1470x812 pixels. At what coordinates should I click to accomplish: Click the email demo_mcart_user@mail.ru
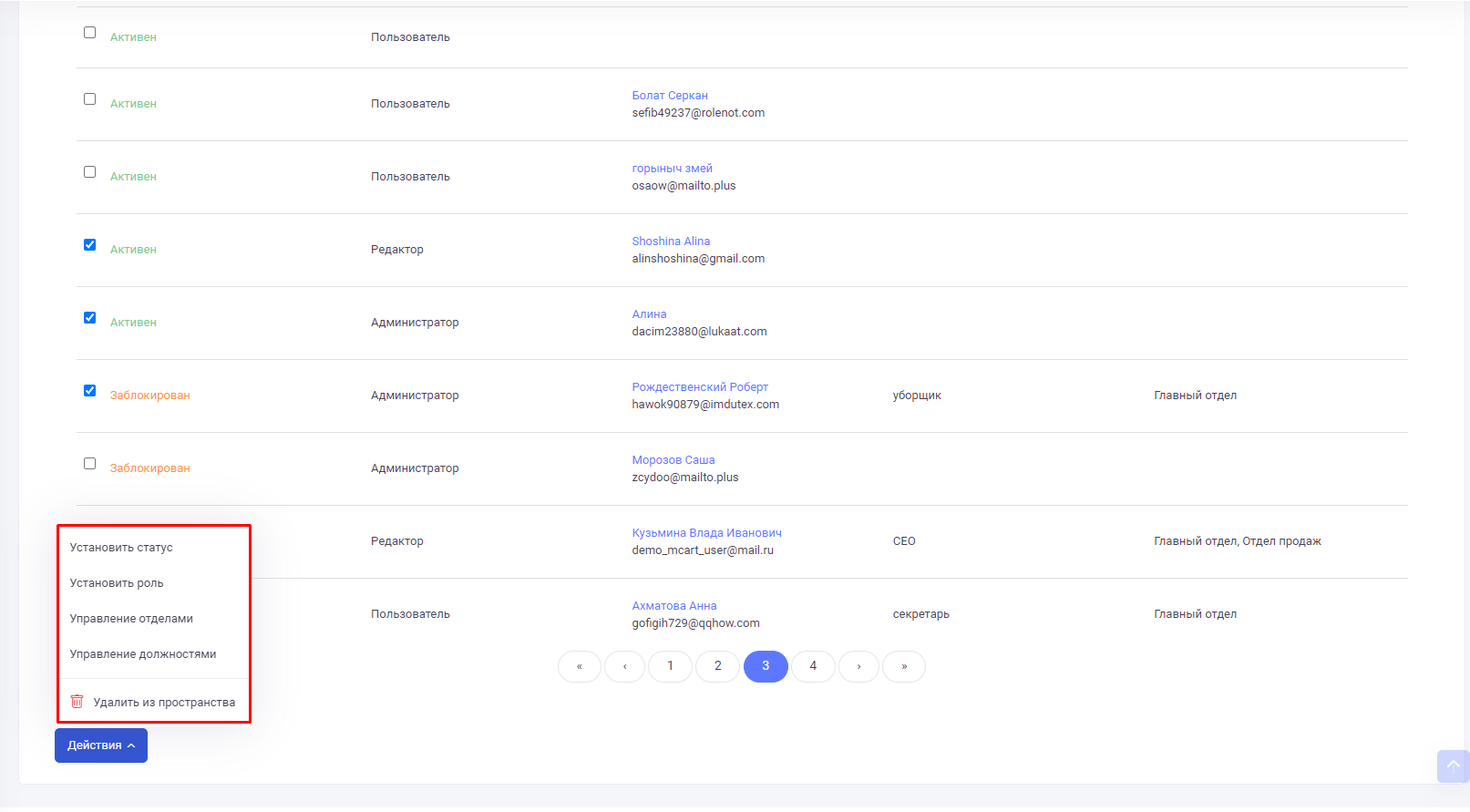pos(703,550)
